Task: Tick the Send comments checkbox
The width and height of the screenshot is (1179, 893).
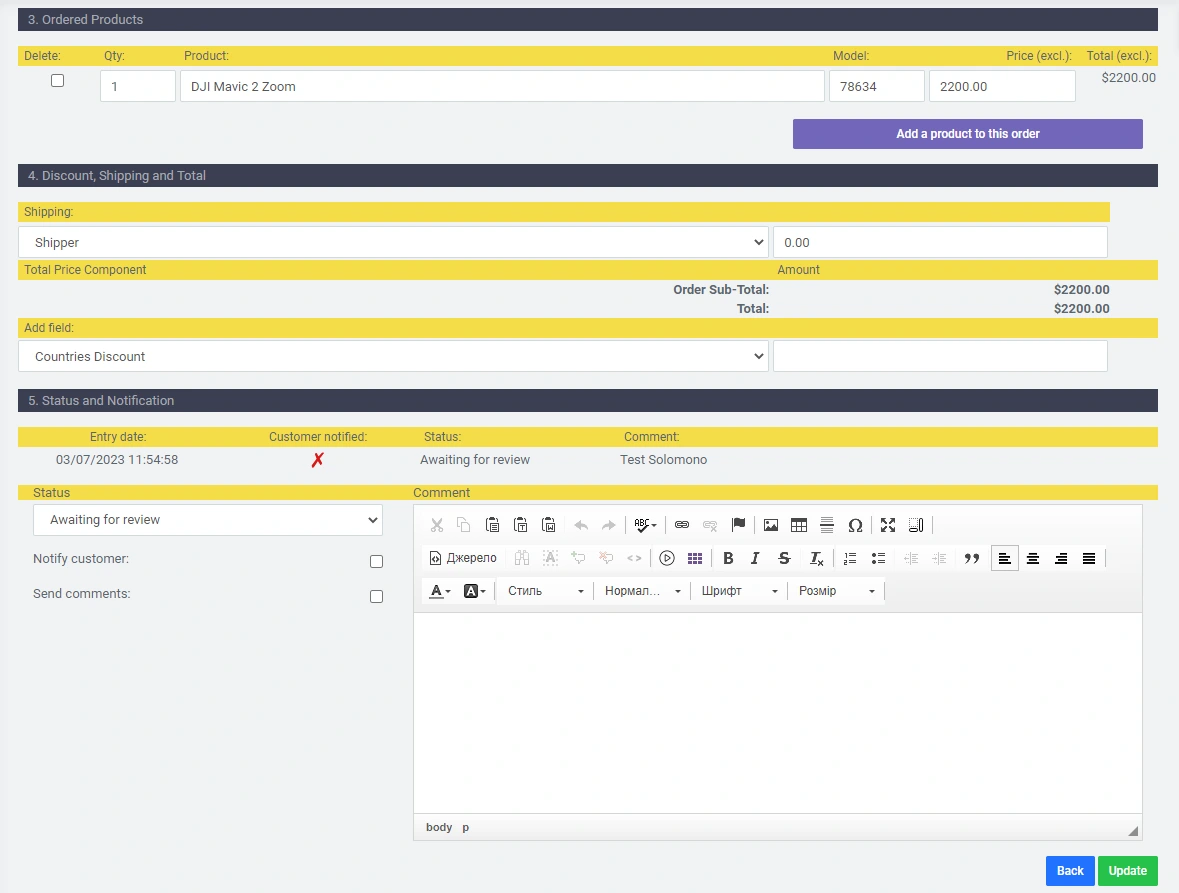Action: click(x=376, y=597)
